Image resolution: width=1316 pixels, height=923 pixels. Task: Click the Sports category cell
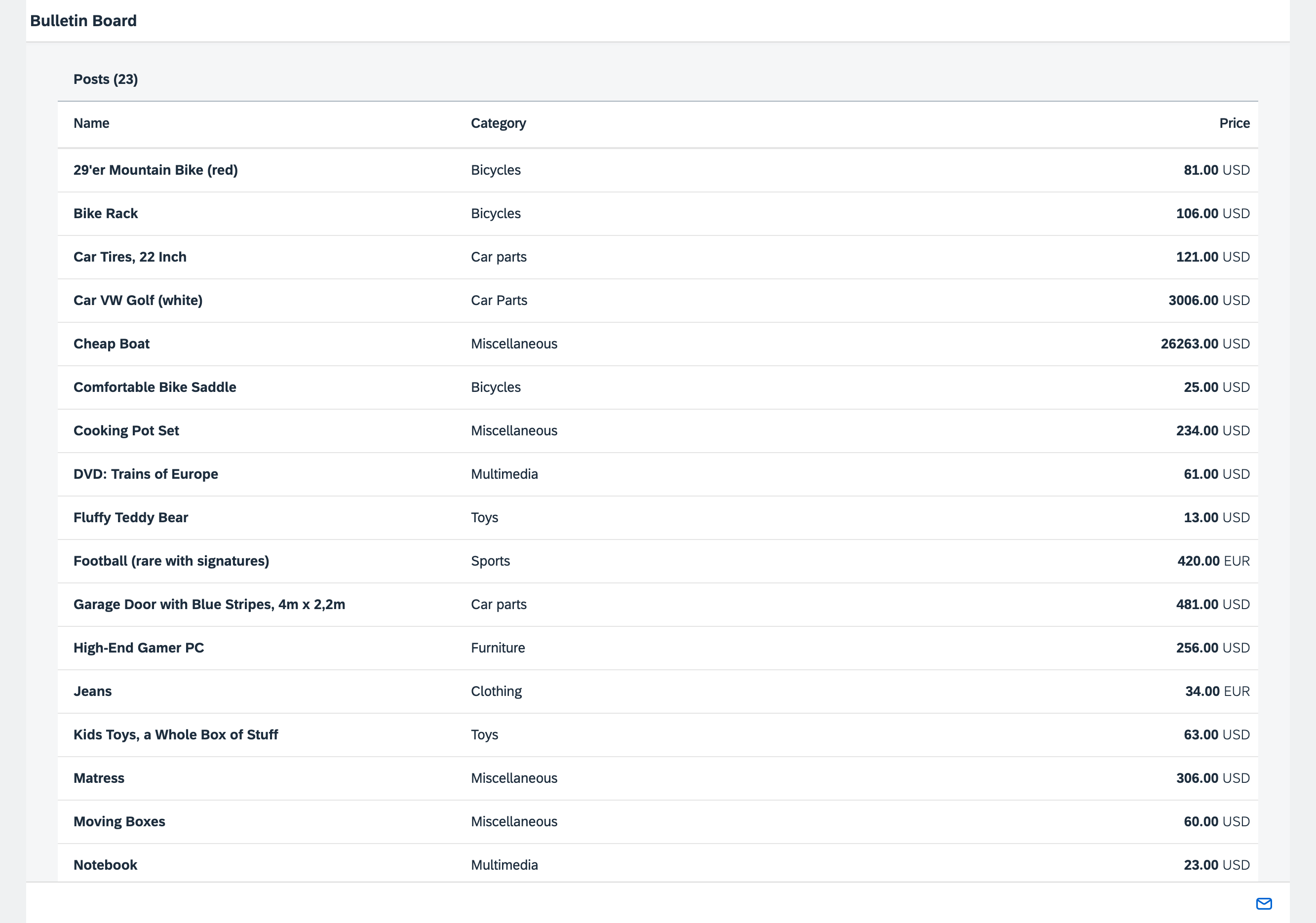490,561
